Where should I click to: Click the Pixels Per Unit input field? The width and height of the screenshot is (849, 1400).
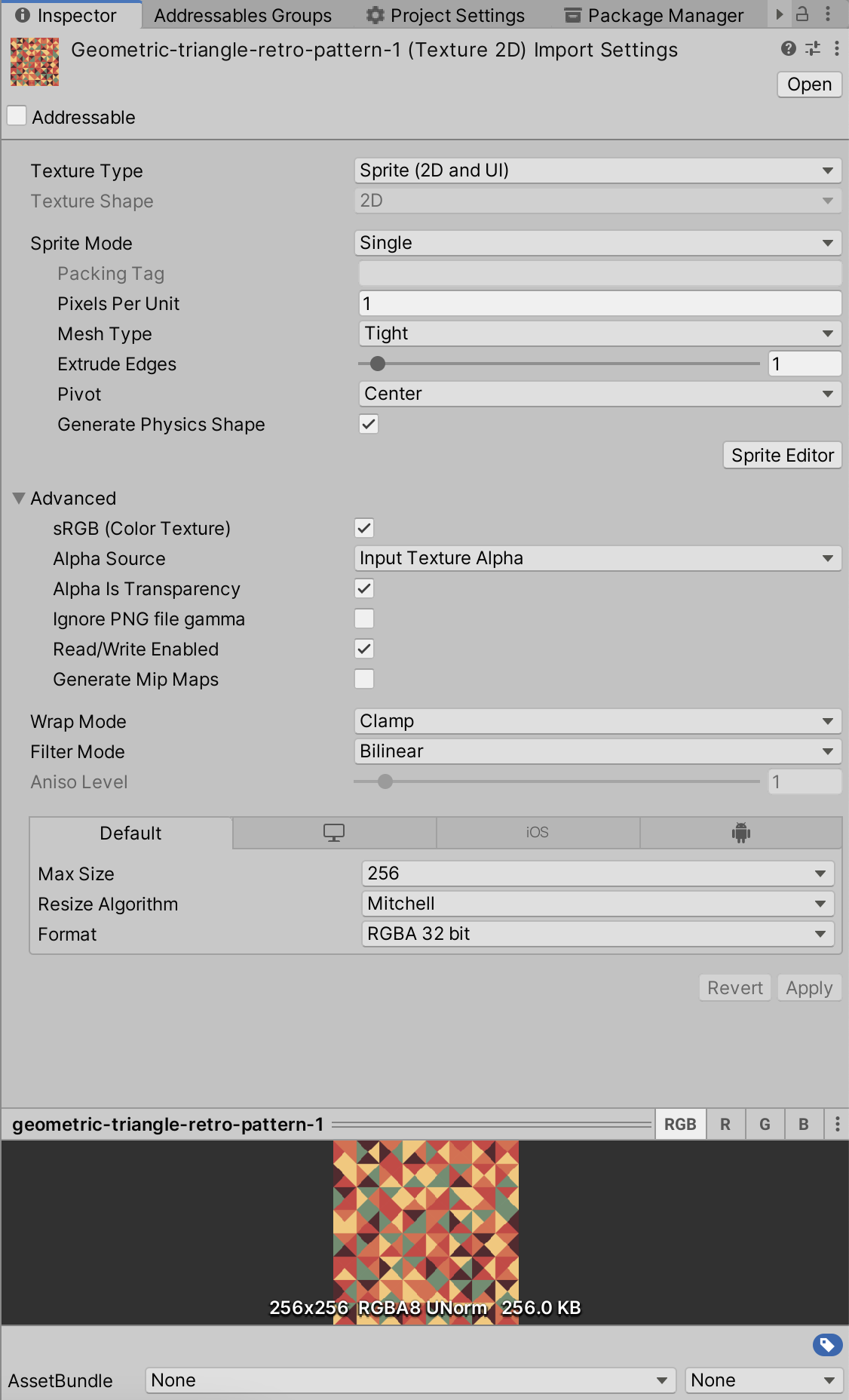pos(599,303)
